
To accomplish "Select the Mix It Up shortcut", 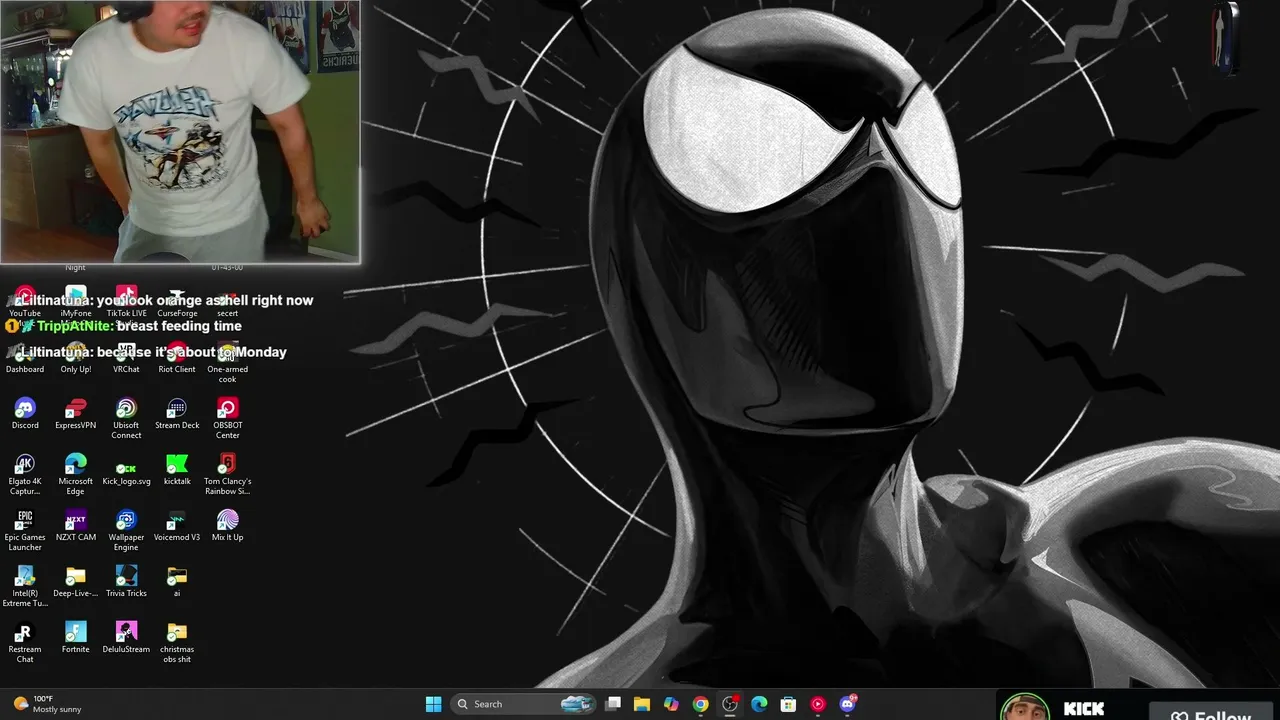I will (x=228, y=525).
